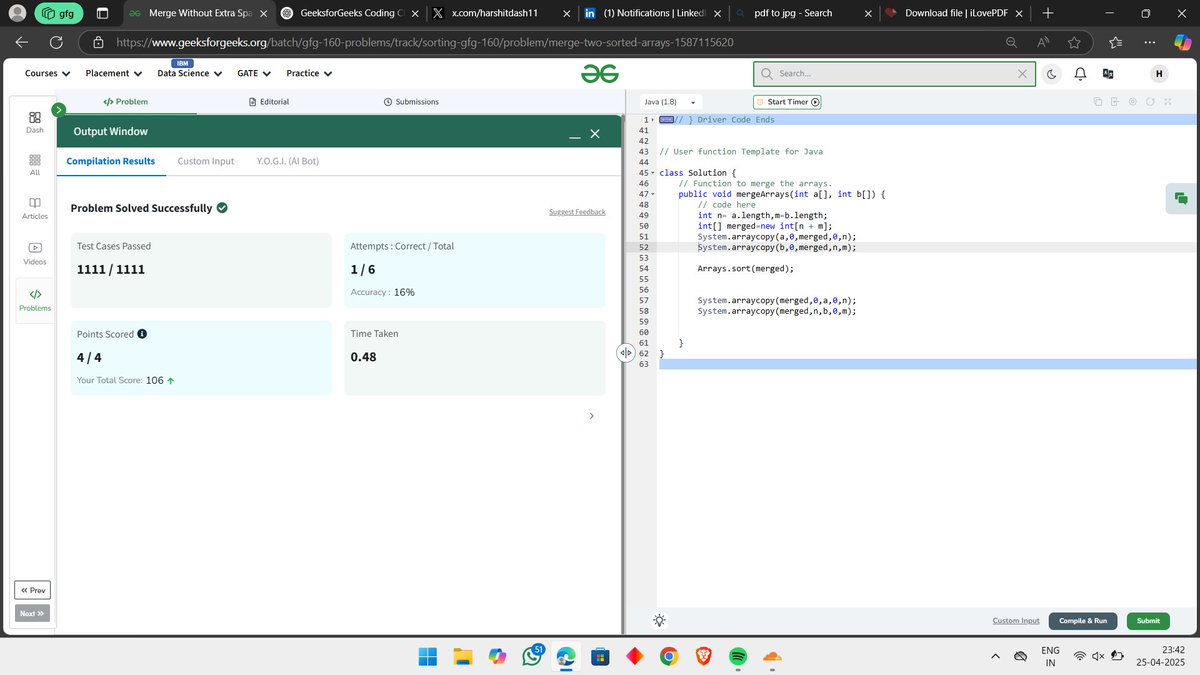The height and width of the screenshot is (675, 1200).
Task: Open the Custom Input link below the editor
Action: (x=1016, y=621)
